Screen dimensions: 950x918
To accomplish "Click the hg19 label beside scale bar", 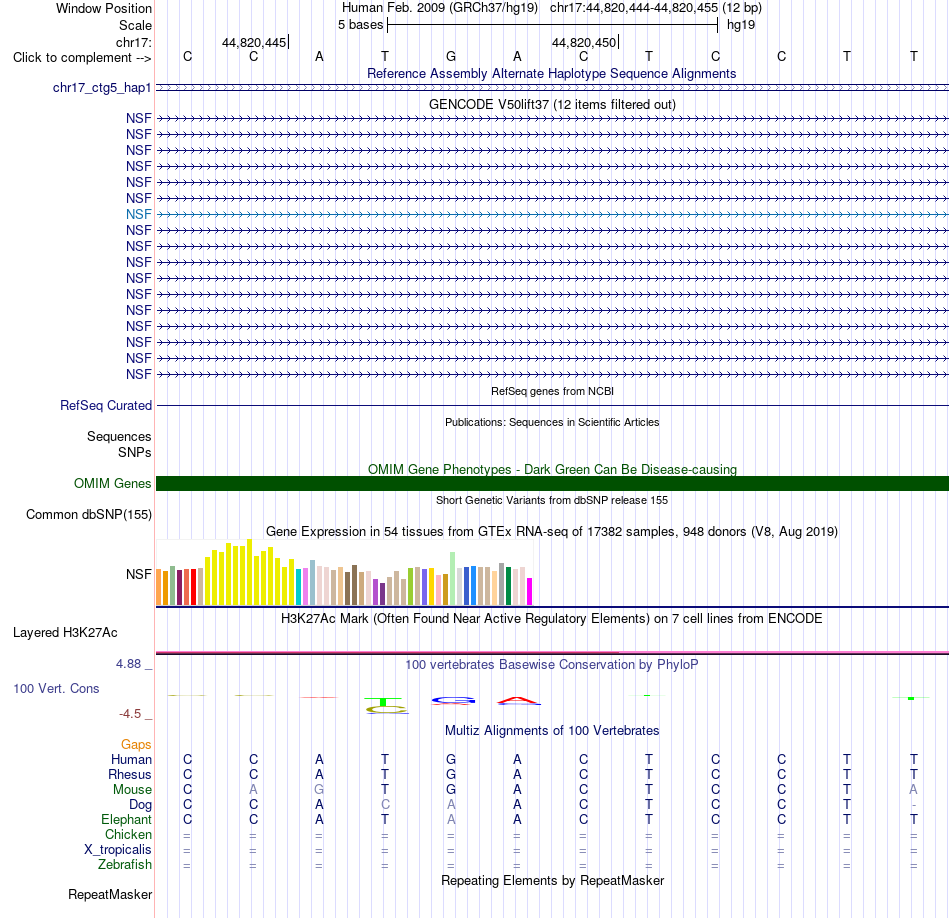I will click(741, 25).
